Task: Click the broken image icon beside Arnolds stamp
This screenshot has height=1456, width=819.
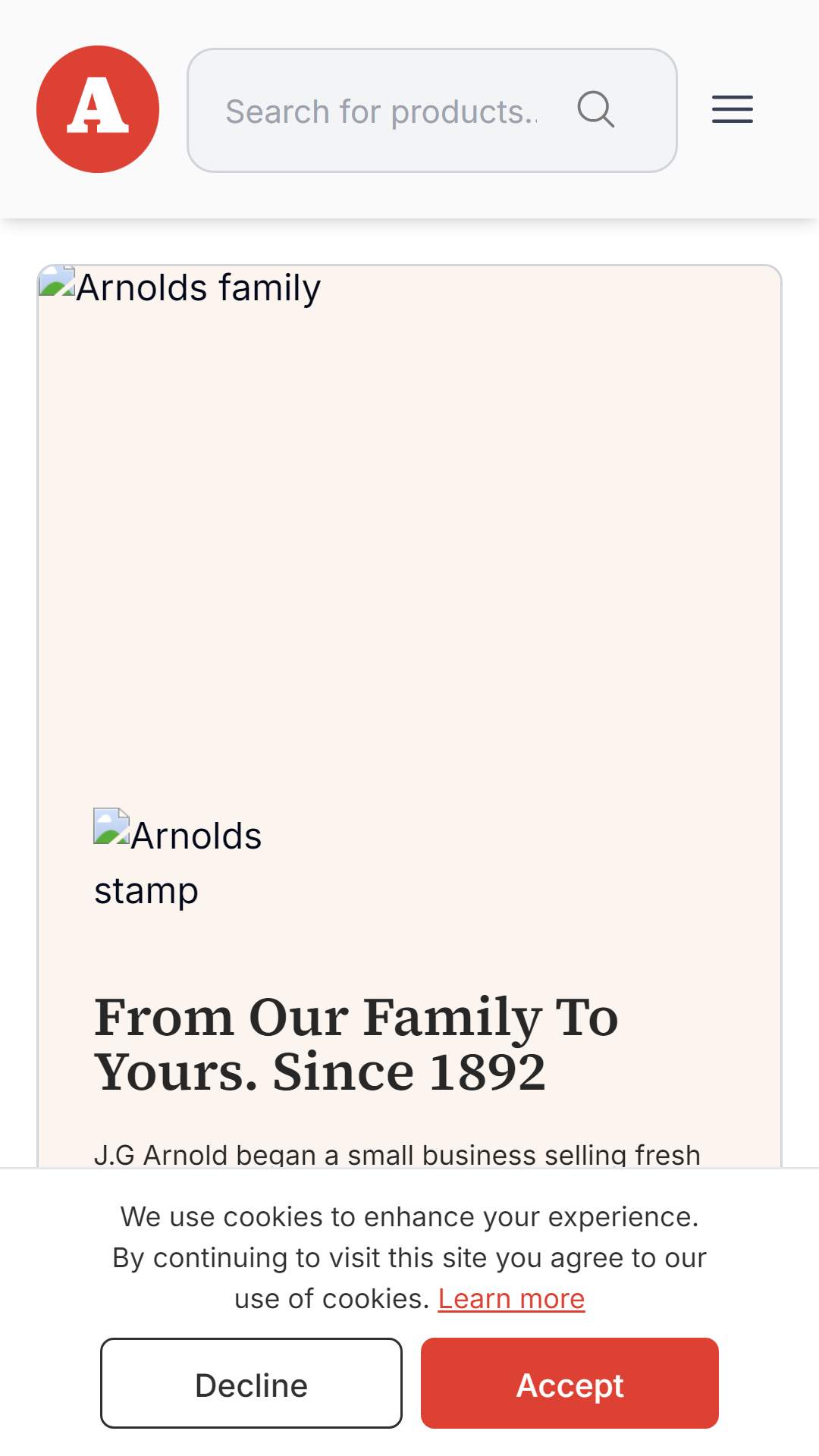Action: [x=112, y=827]
